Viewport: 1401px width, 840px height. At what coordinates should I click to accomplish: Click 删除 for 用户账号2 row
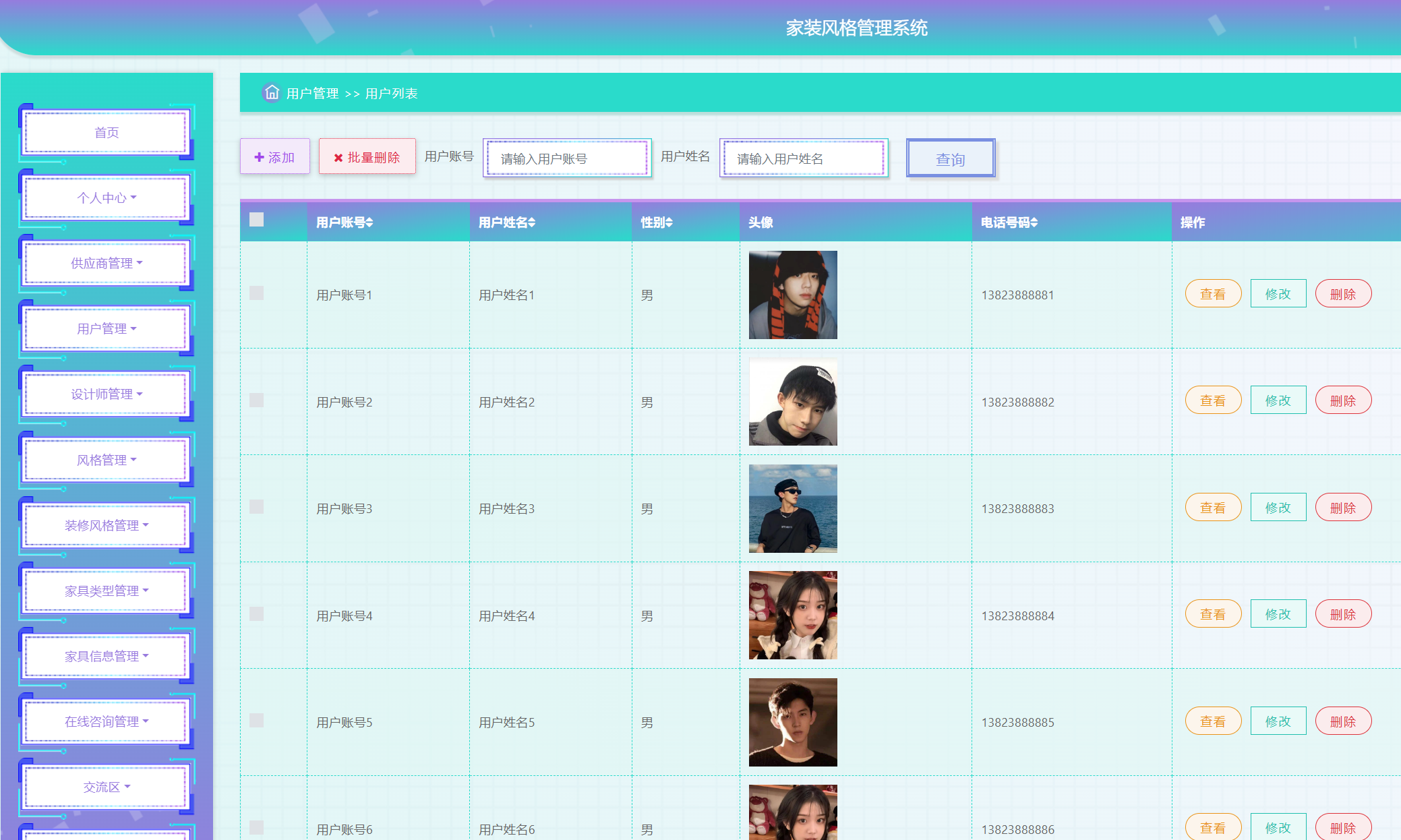click(x=1343, y=401)
